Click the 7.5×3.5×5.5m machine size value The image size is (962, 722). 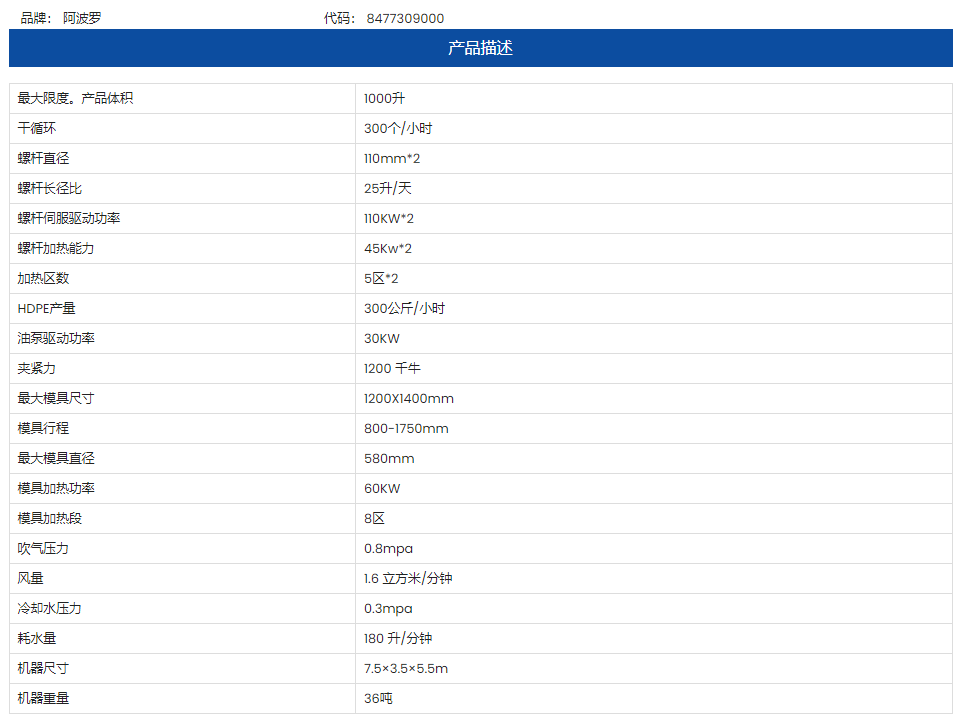[x=406, y=668]
